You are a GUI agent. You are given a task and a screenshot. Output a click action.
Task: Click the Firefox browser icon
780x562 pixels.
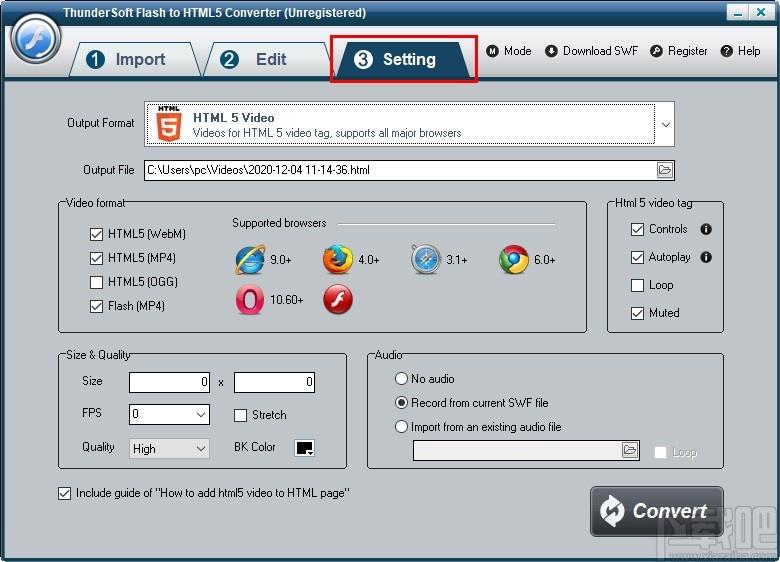(338, 260)
